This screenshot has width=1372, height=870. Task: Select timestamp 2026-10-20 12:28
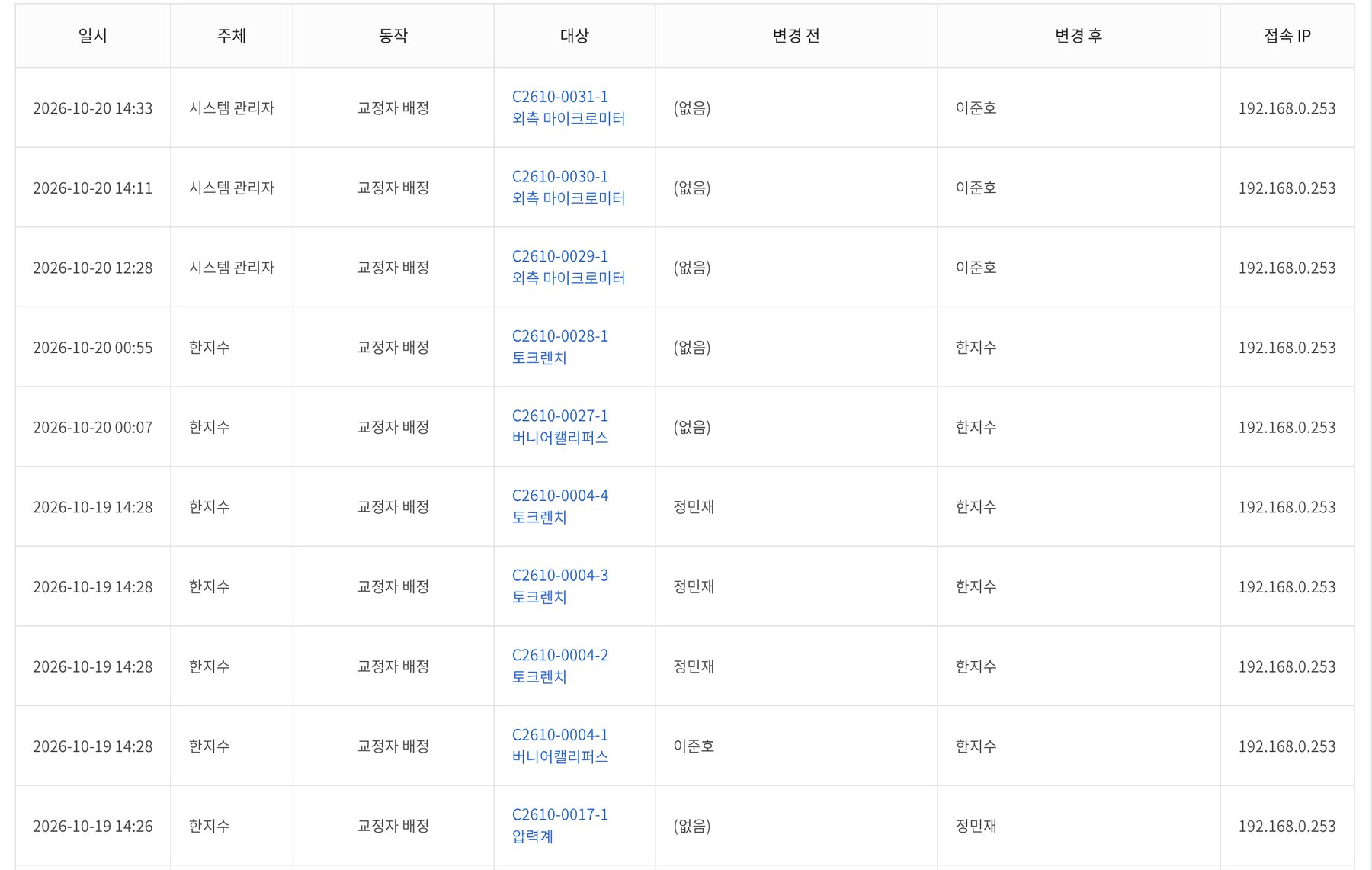(x=93, y=268)
